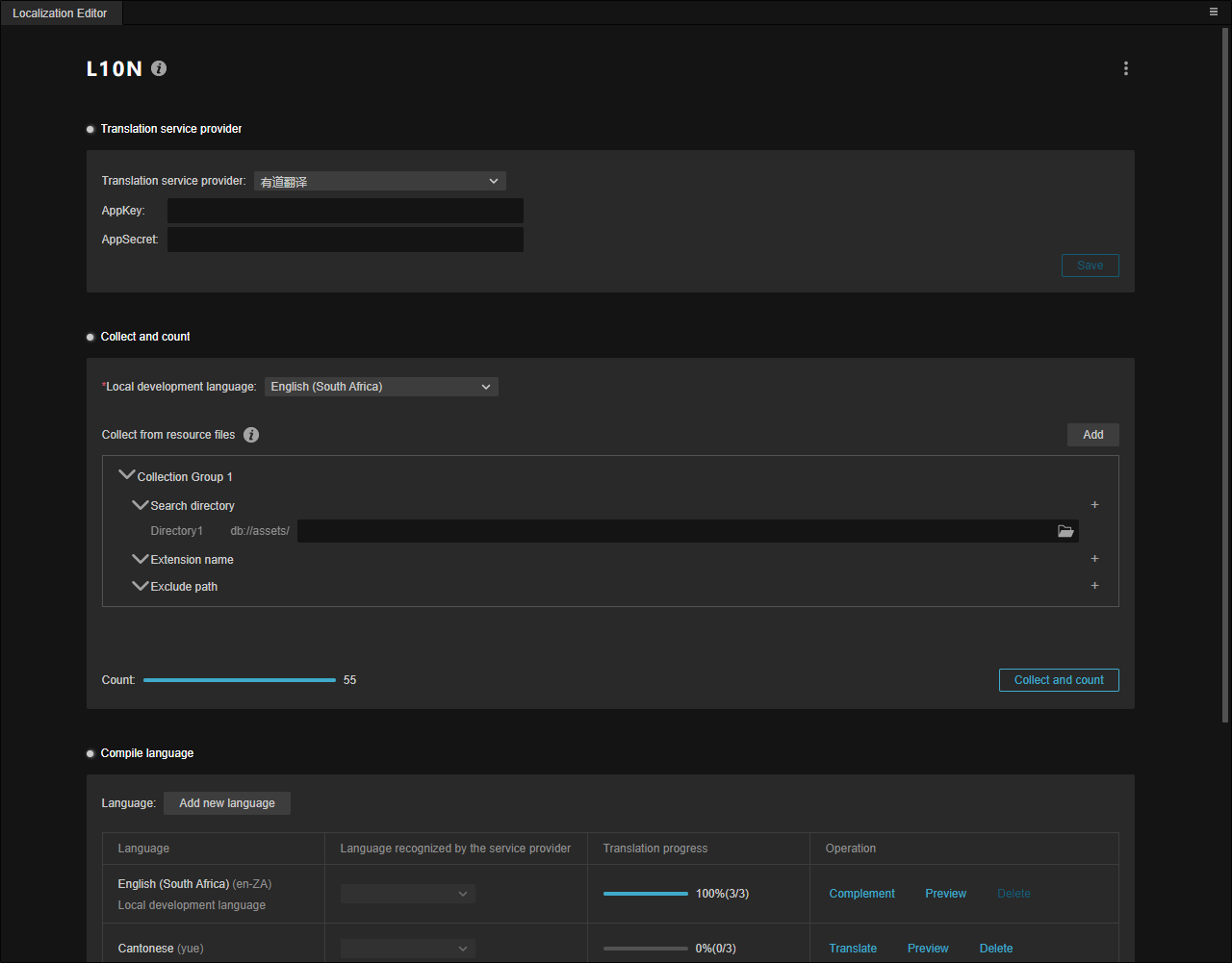
Task: Click Translate for Cantonese
Action: (854, 949)
